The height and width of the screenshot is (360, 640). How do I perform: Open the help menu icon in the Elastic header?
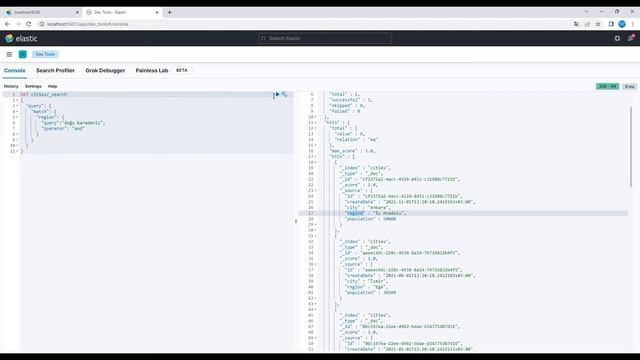(x=617, y=38)
